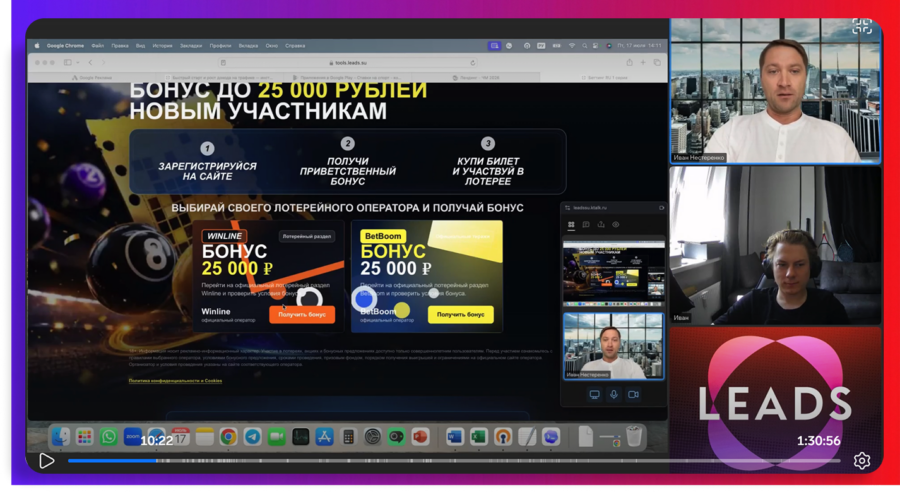Open Calculator from the Dock
900x492 pixels.
pyautogui.click(x=348, y=437)
